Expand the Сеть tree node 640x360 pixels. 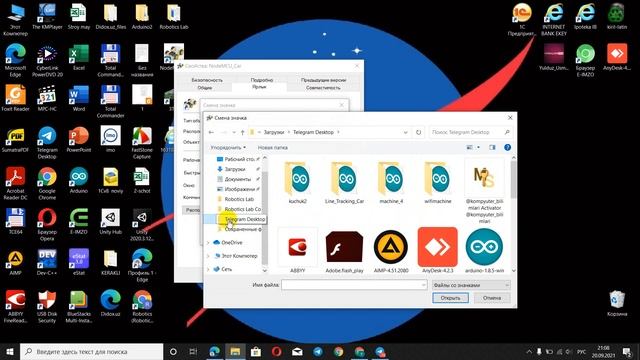pyautogui.click(x=208, y=269)
